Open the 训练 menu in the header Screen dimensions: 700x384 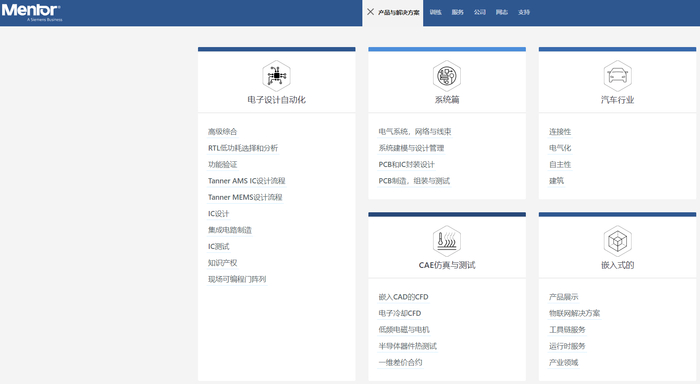[436, 13]
